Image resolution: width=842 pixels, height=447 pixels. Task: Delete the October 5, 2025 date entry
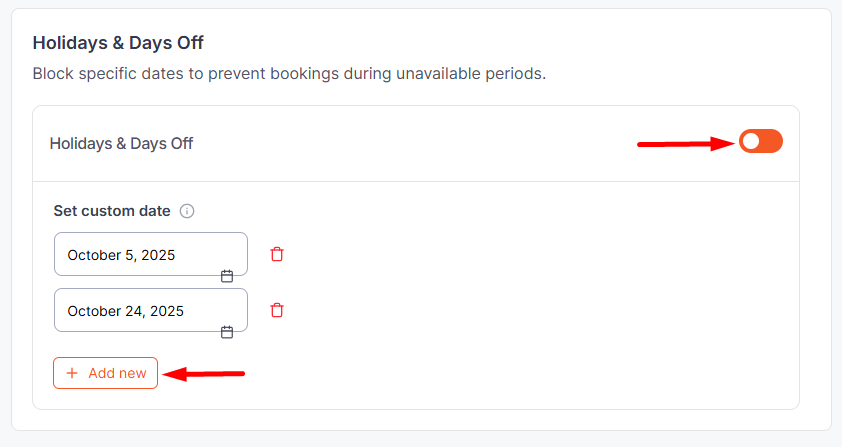pyautogui.click(x=277, y=255)
